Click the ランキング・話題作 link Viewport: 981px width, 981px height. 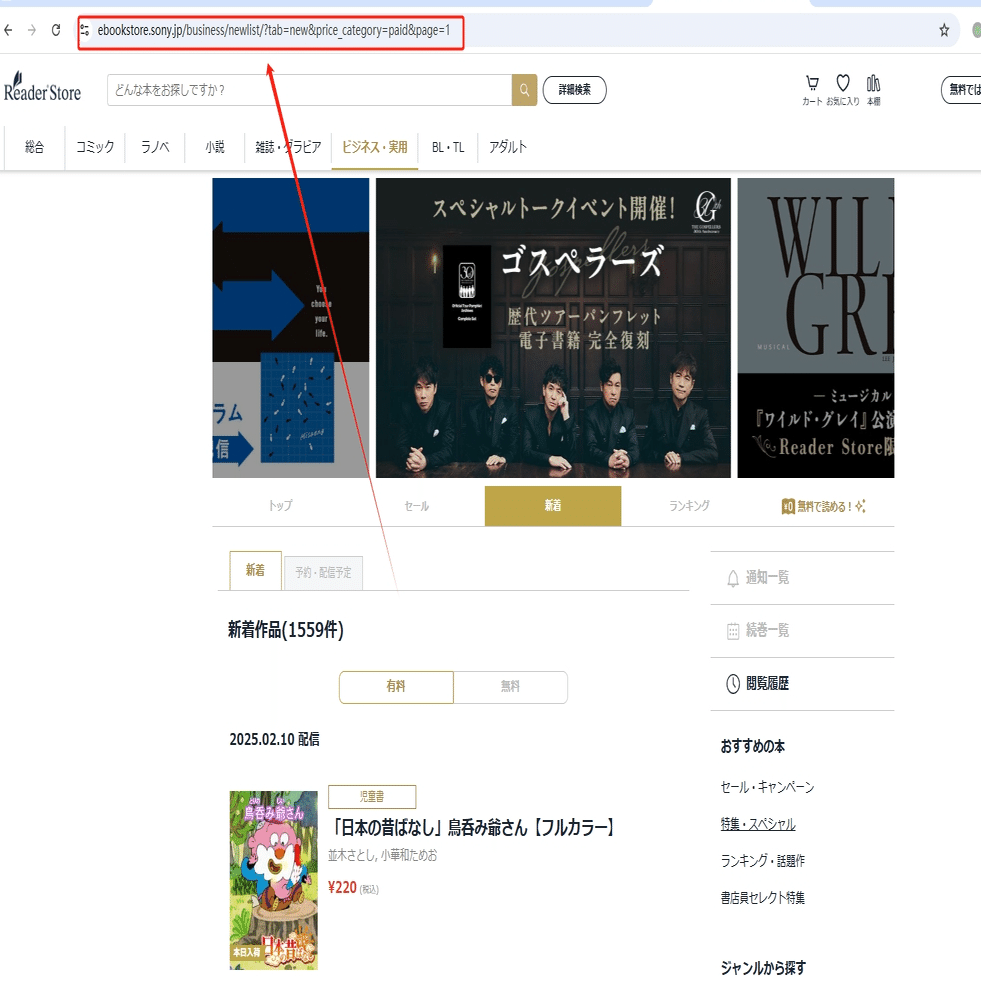coord(763,862)
